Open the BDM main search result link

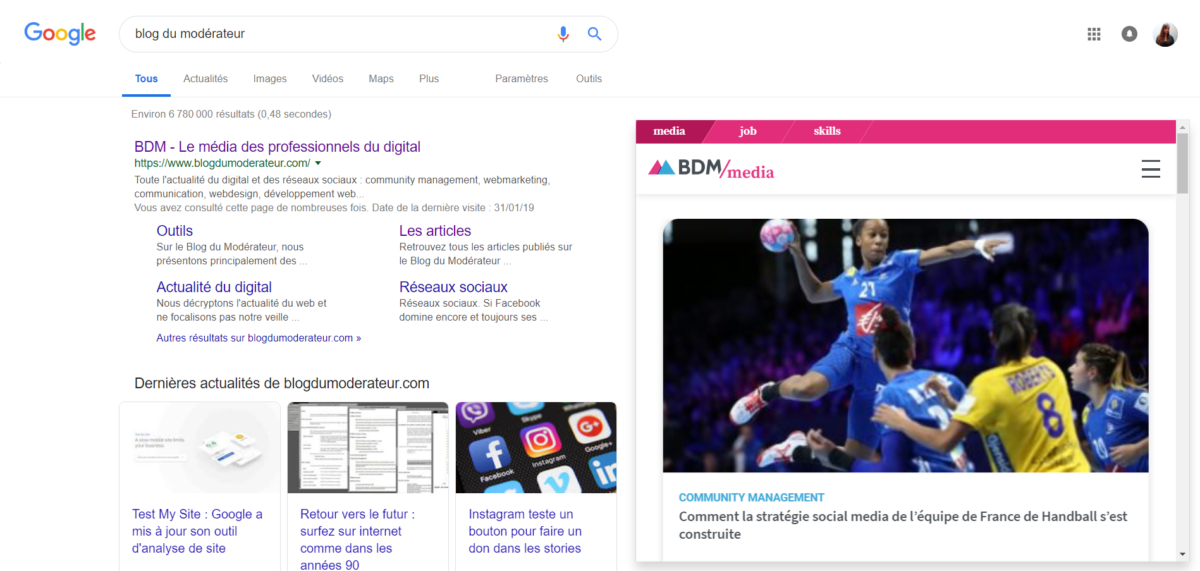point(277,147)
